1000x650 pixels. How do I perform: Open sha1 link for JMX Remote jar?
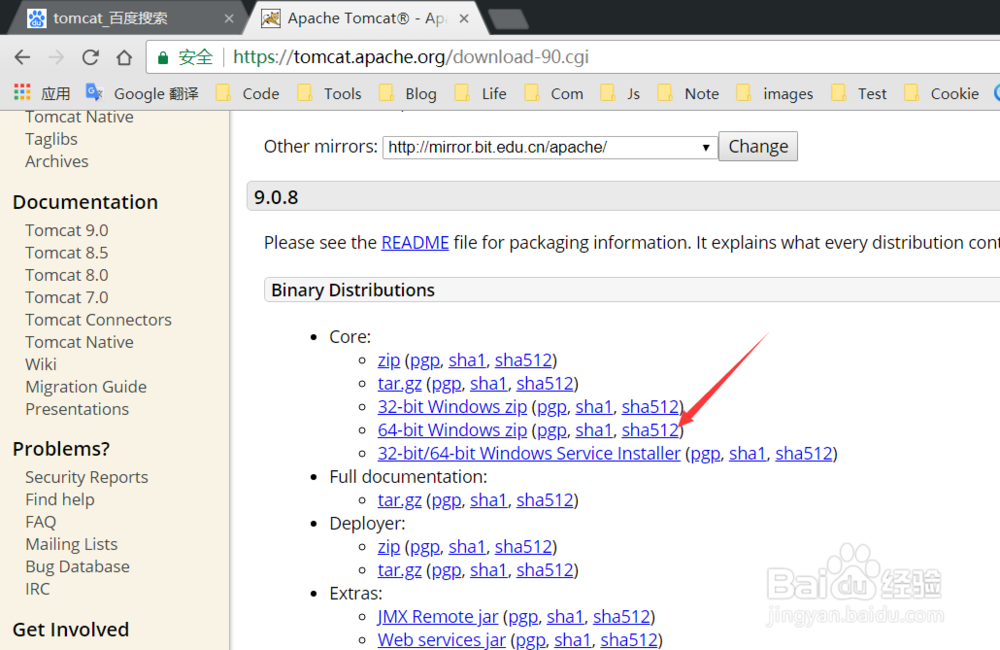click(x=565, y=617)
